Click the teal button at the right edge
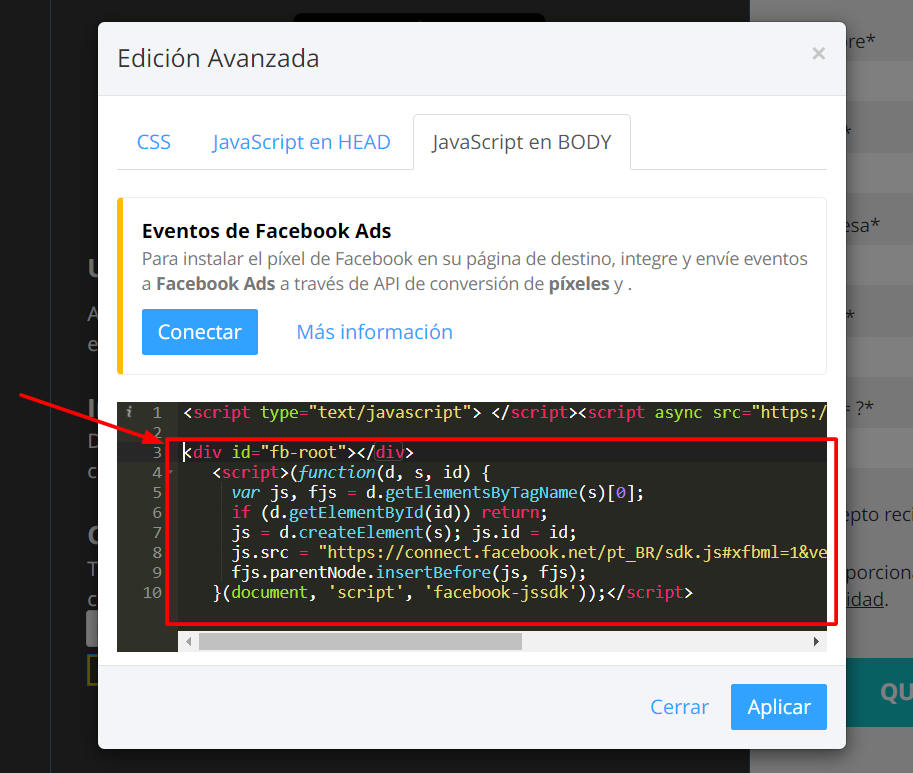The image size is (913, 773). (x=884, y=692)
